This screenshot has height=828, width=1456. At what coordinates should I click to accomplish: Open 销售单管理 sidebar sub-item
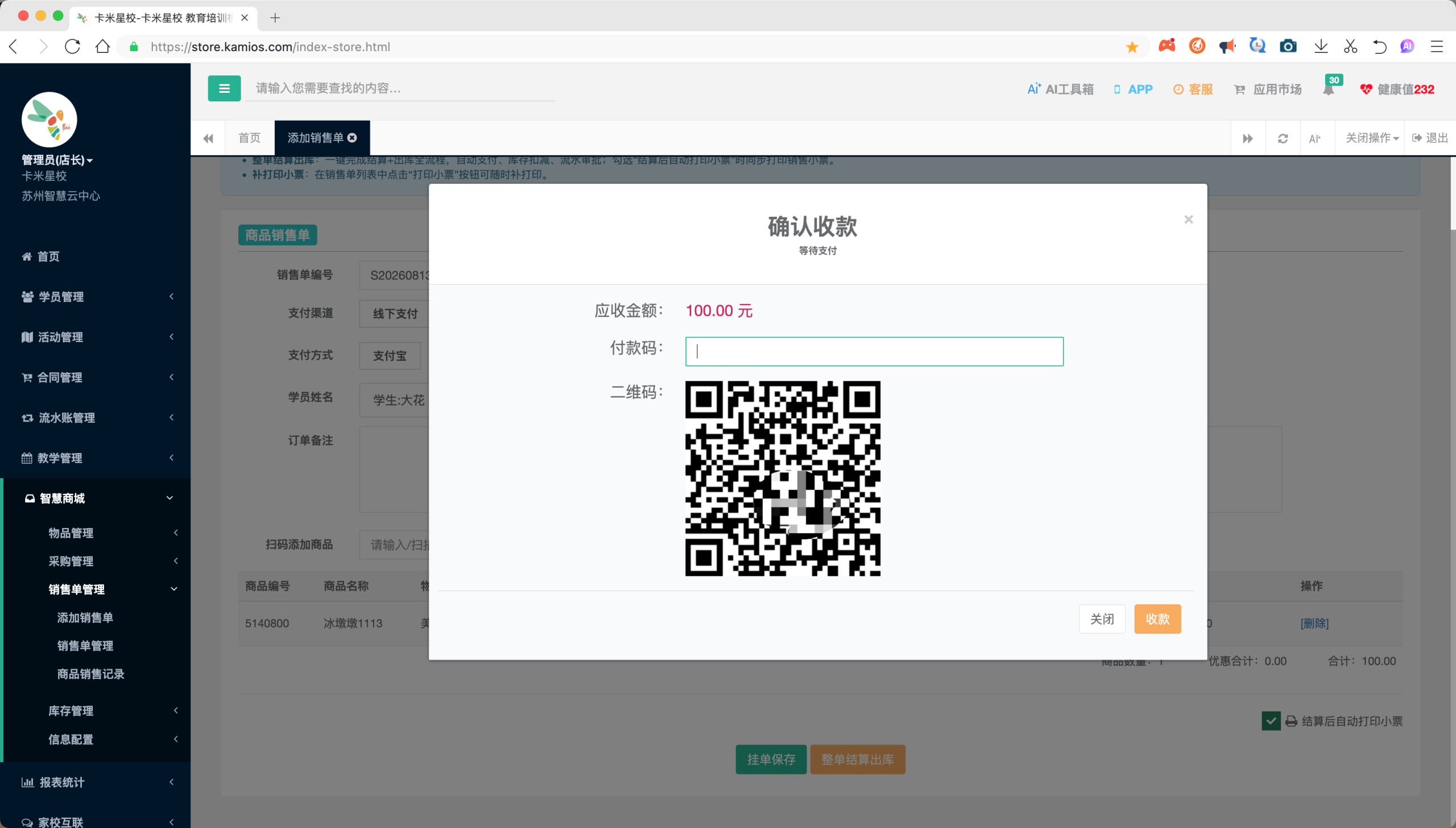click(85, 646)
